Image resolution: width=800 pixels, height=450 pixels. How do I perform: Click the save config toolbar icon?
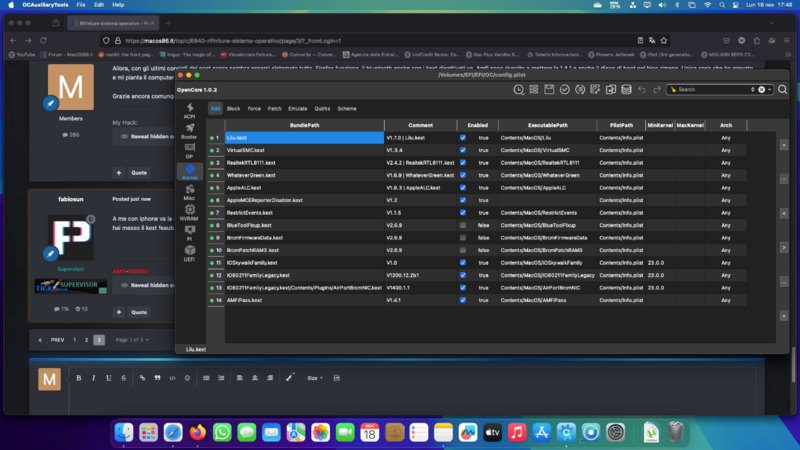pos(549,90)
